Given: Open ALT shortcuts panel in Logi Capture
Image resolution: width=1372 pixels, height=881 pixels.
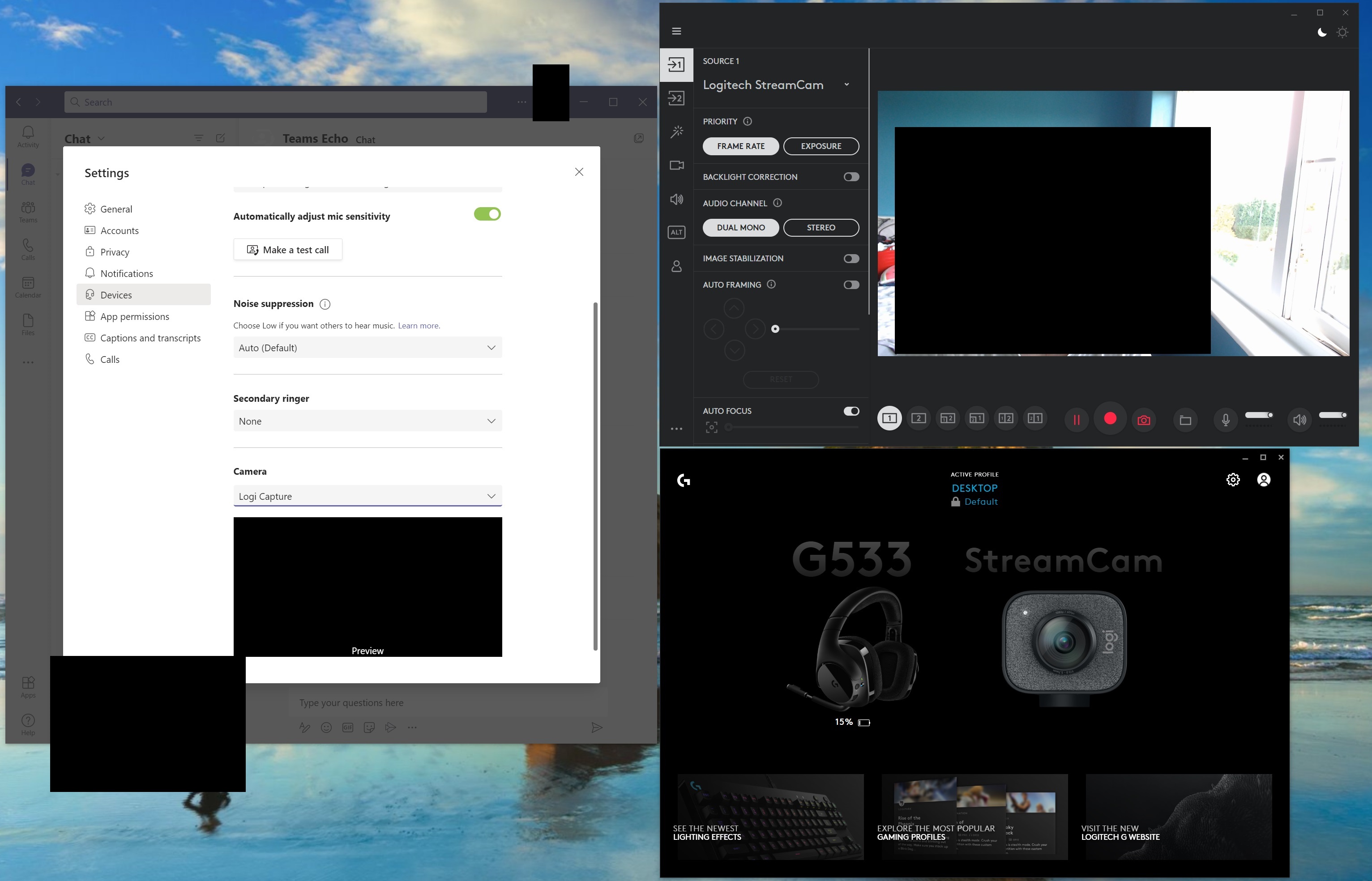Looking at the screenshot, I should [676, 232].
